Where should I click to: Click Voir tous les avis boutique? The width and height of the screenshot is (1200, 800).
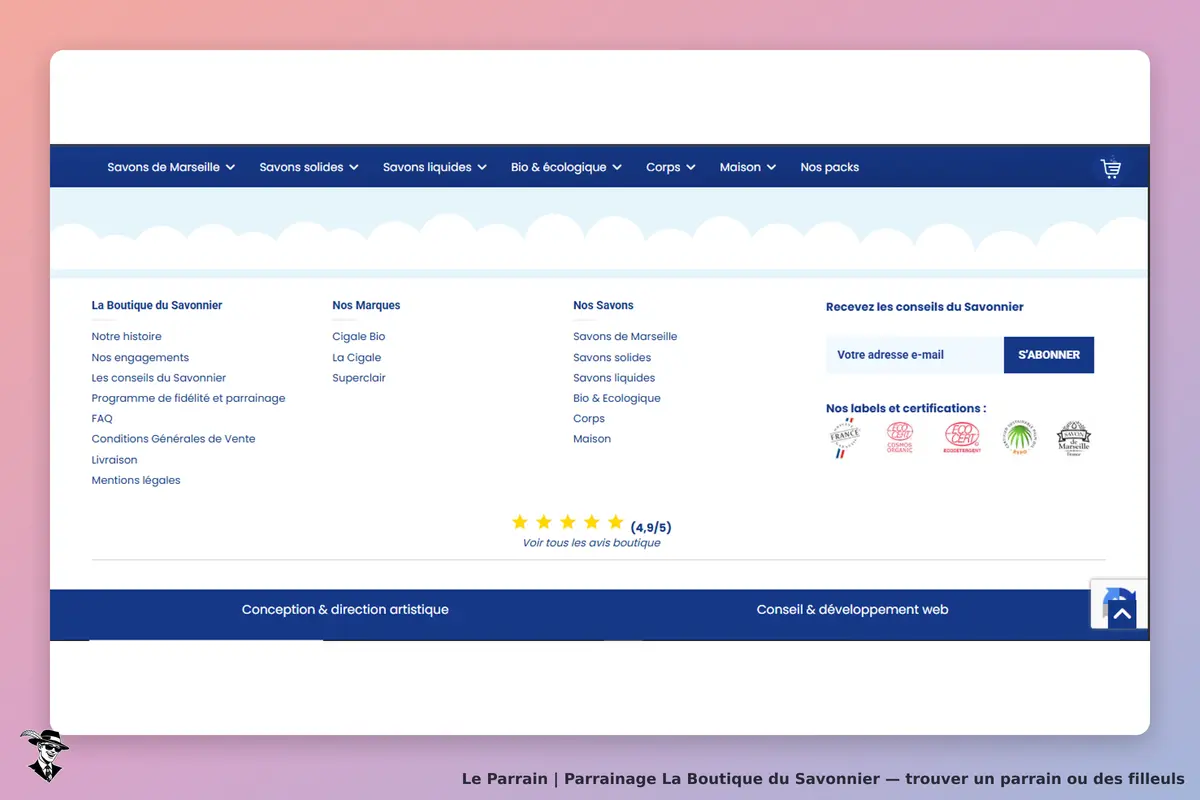pos(591,543)
